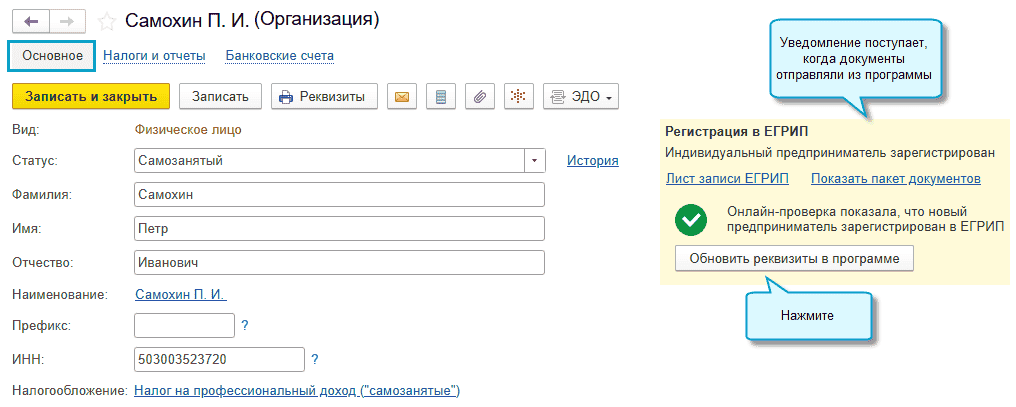Click Обновить реквизиты в программе button
The height and width of the screenshot is (407, 1016).
point(794,258)
